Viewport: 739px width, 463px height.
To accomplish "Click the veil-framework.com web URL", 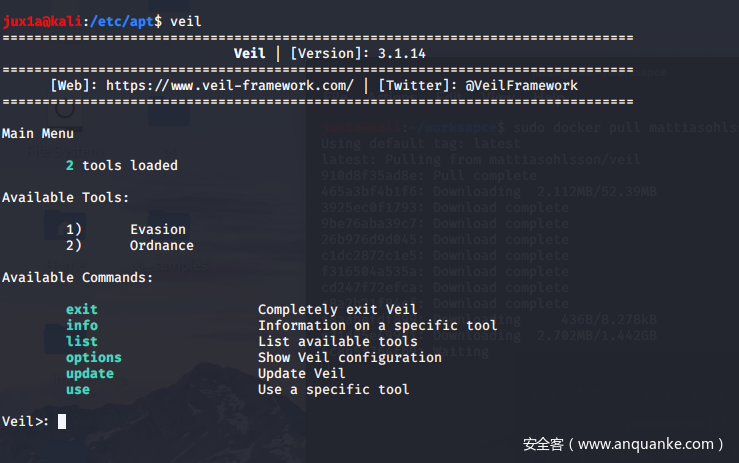I will point(229,86).
